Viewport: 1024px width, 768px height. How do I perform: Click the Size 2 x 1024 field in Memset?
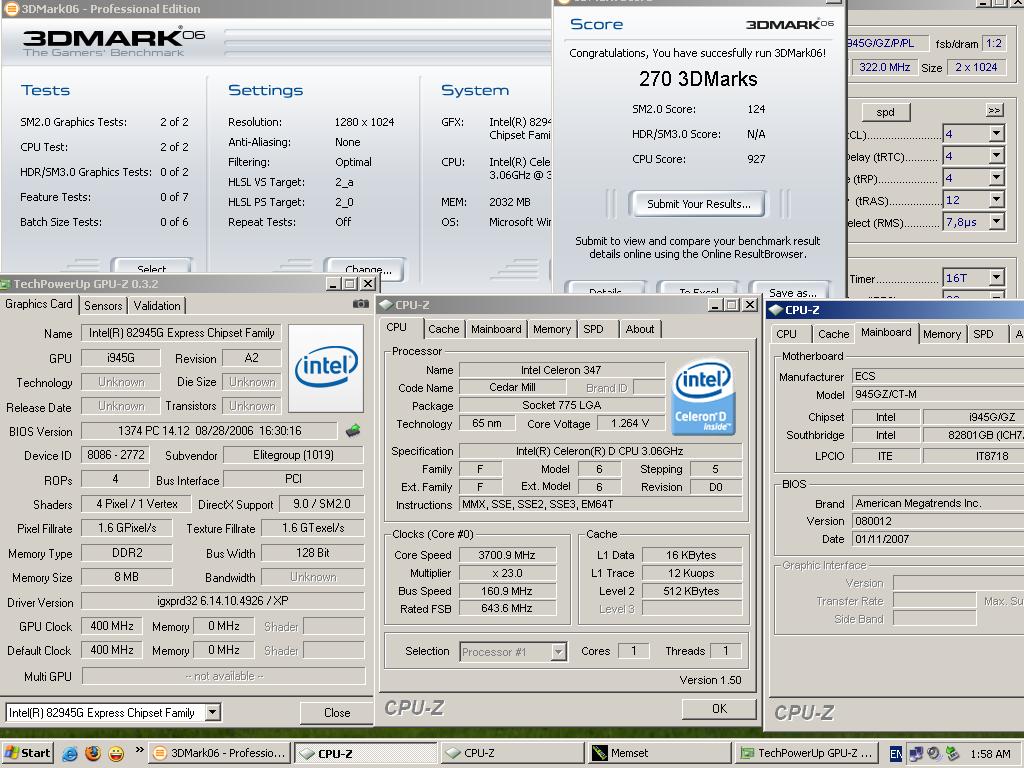pyautogui.click(x=976, y=67)
